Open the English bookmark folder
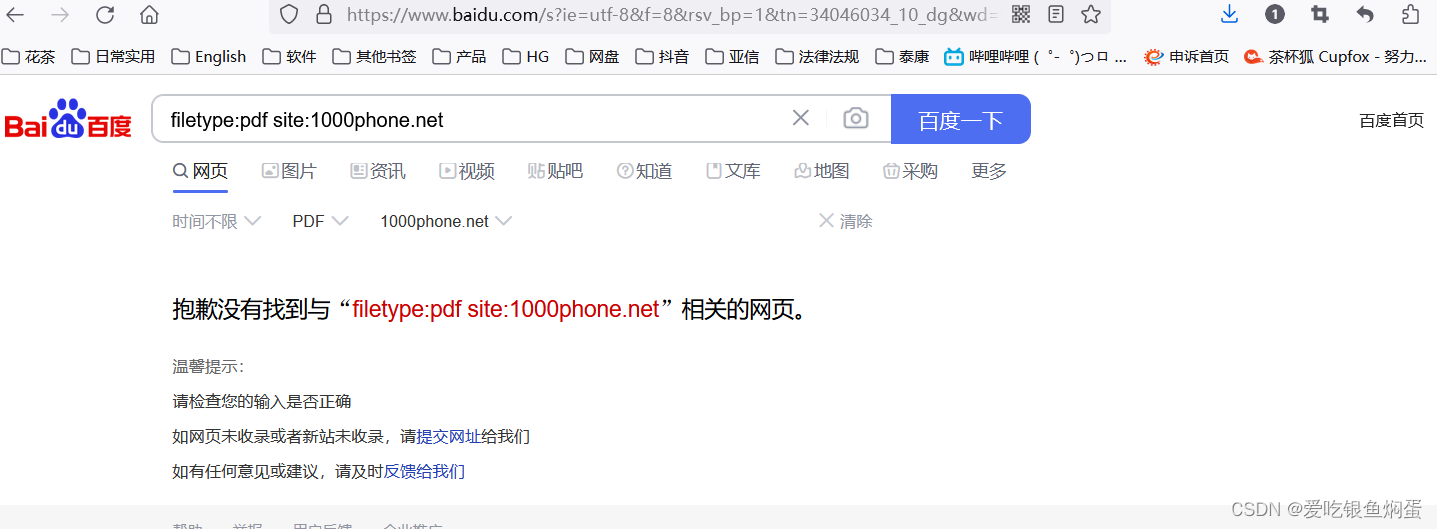Image resolution: width=1437 pixels, height=529 pixels. 208,56
